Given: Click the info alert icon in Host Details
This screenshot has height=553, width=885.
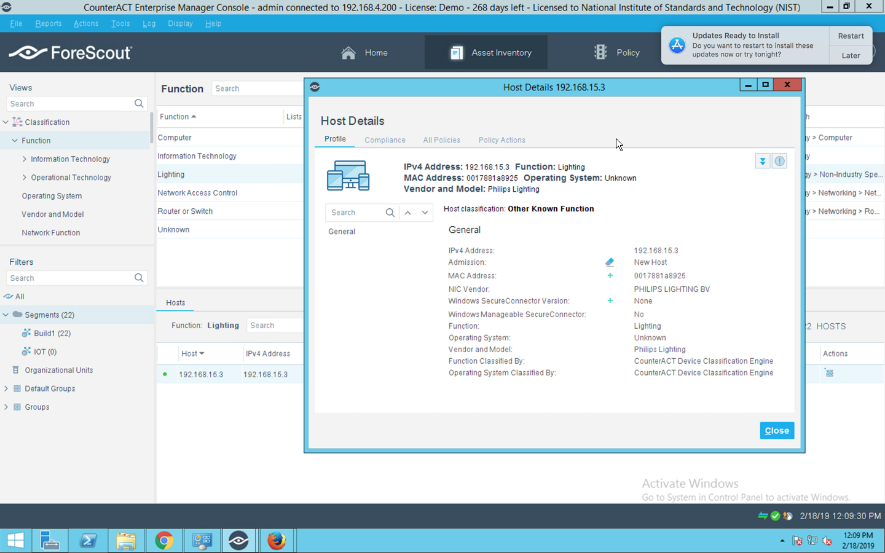Looking at the screenshot, I should (x=779, y=161).
